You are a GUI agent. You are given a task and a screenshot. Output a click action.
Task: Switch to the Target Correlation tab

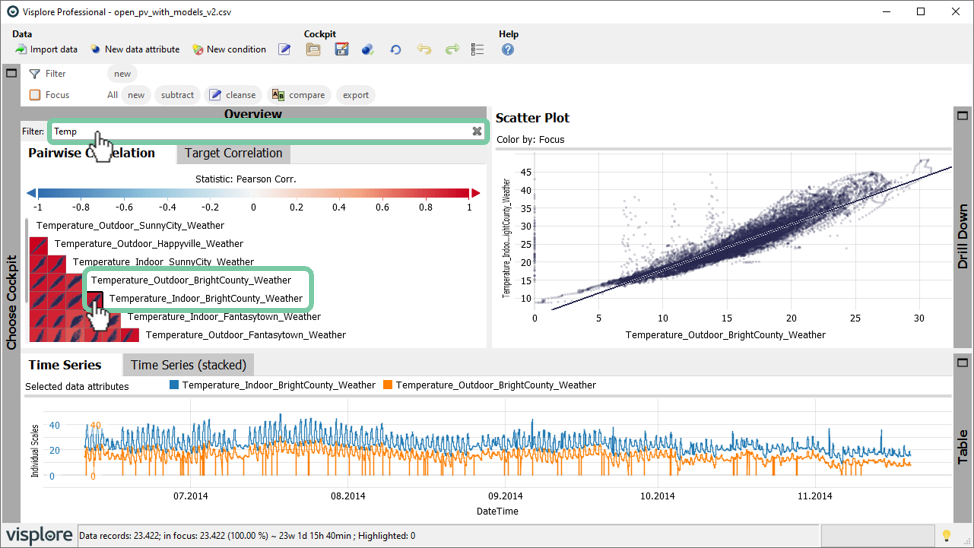click(233, 153)
